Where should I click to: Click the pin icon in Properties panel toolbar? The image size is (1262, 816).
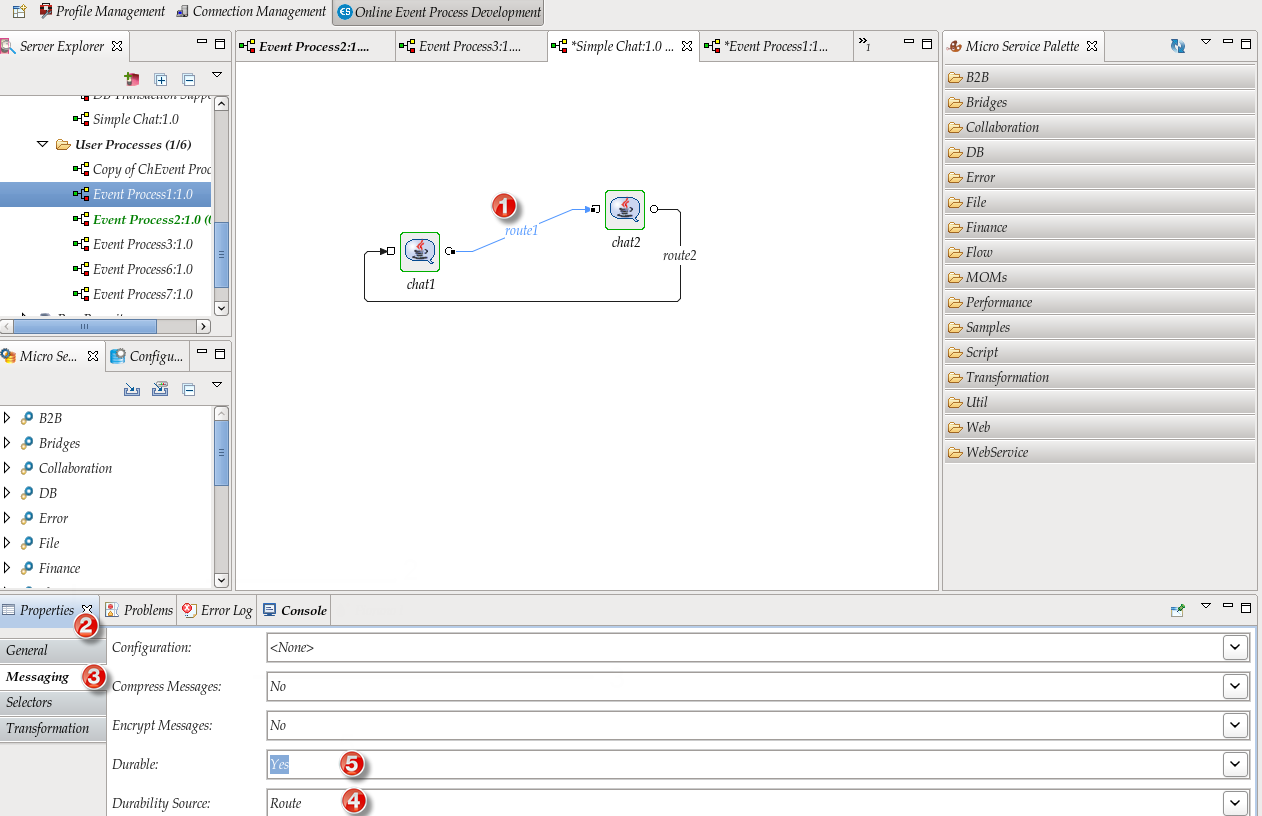coord(1178,609)
